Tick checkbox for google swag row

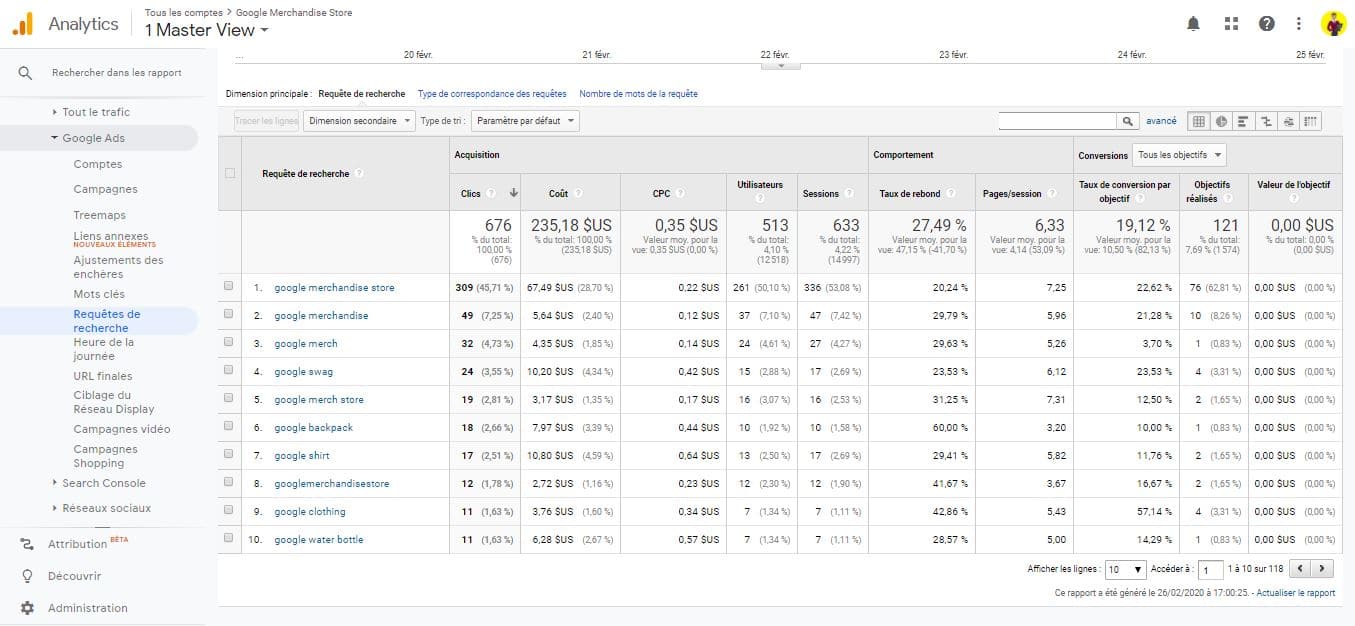click(229, 371)
